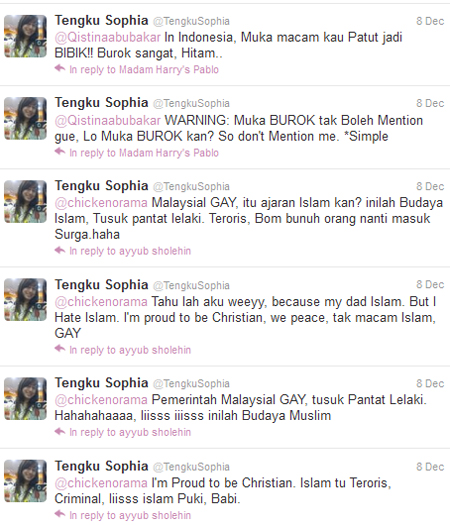This screenshot has width=450, height=525.
Task: Open @chickenorama mention in last tweet
Action: pos(101,483)
